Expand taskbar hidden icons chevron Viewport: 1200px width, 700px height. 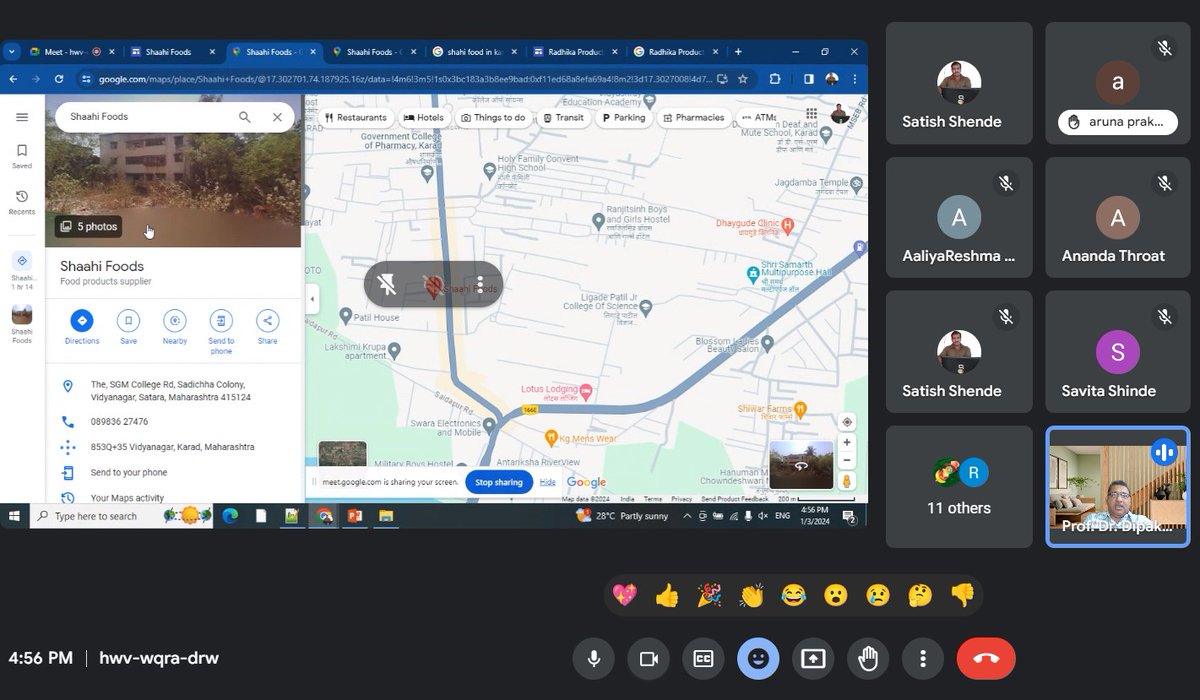pos(687,516)
